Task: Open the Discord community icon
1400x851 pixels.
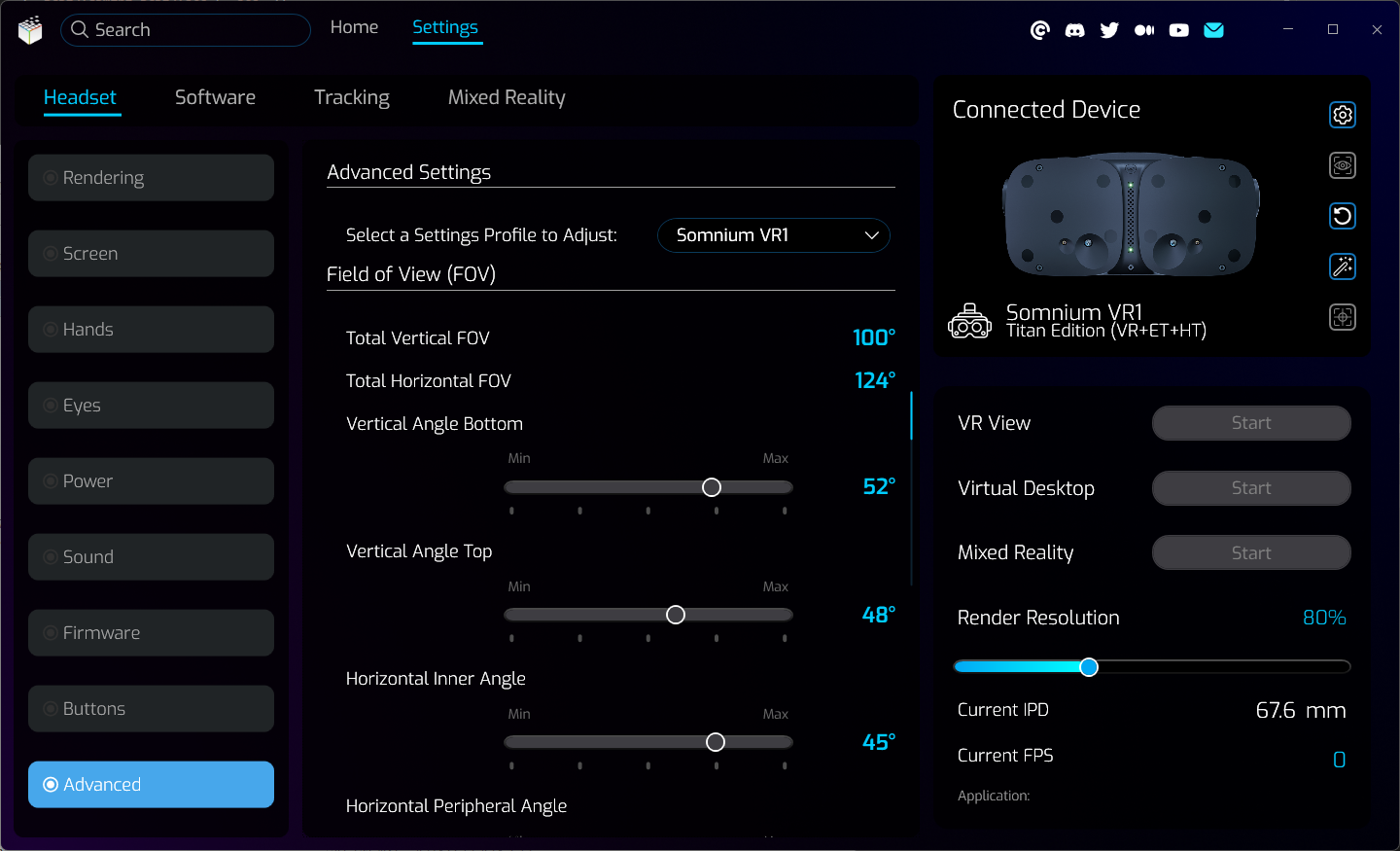Action: [x=1074, y=30]
